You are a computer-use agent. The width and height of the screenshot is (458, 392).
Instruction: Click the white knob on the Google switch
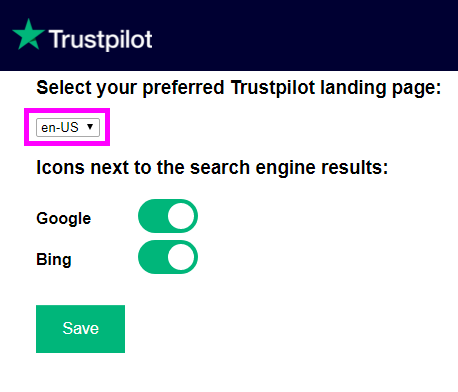[181, 216]
